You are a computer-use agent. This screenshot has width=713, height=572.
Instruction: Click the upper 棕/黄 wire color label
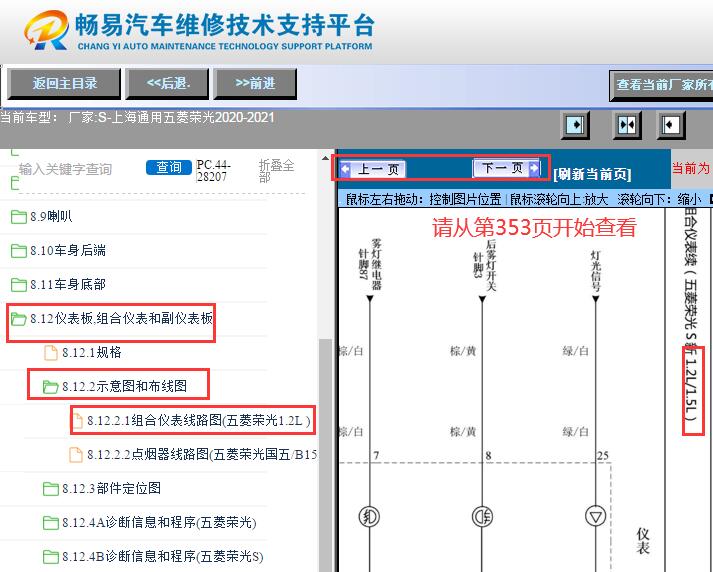[463, 351]
